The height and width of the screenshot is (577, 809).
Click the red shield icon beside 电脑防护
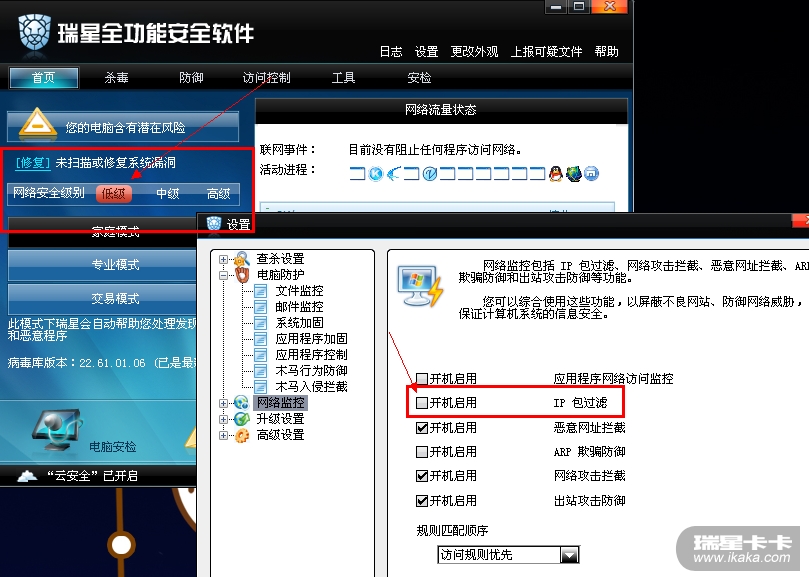(241, 275)
